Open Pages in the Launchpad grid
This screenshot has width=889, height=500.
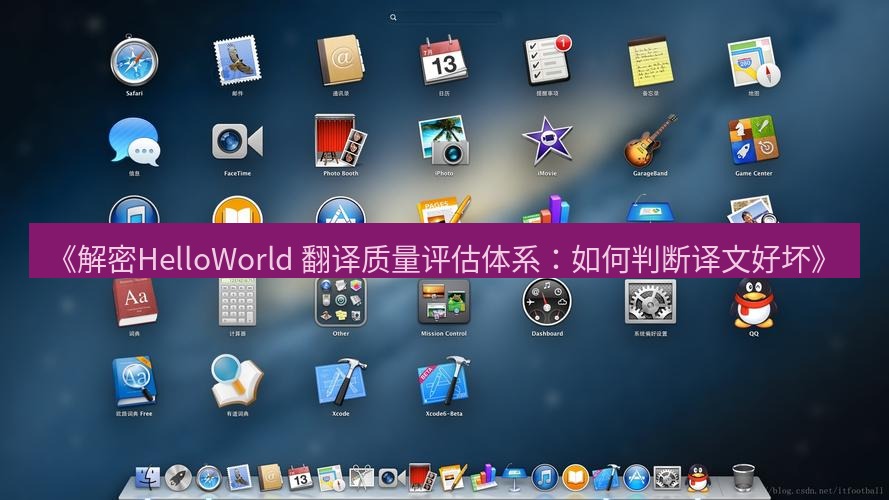[x=444, y=209]
